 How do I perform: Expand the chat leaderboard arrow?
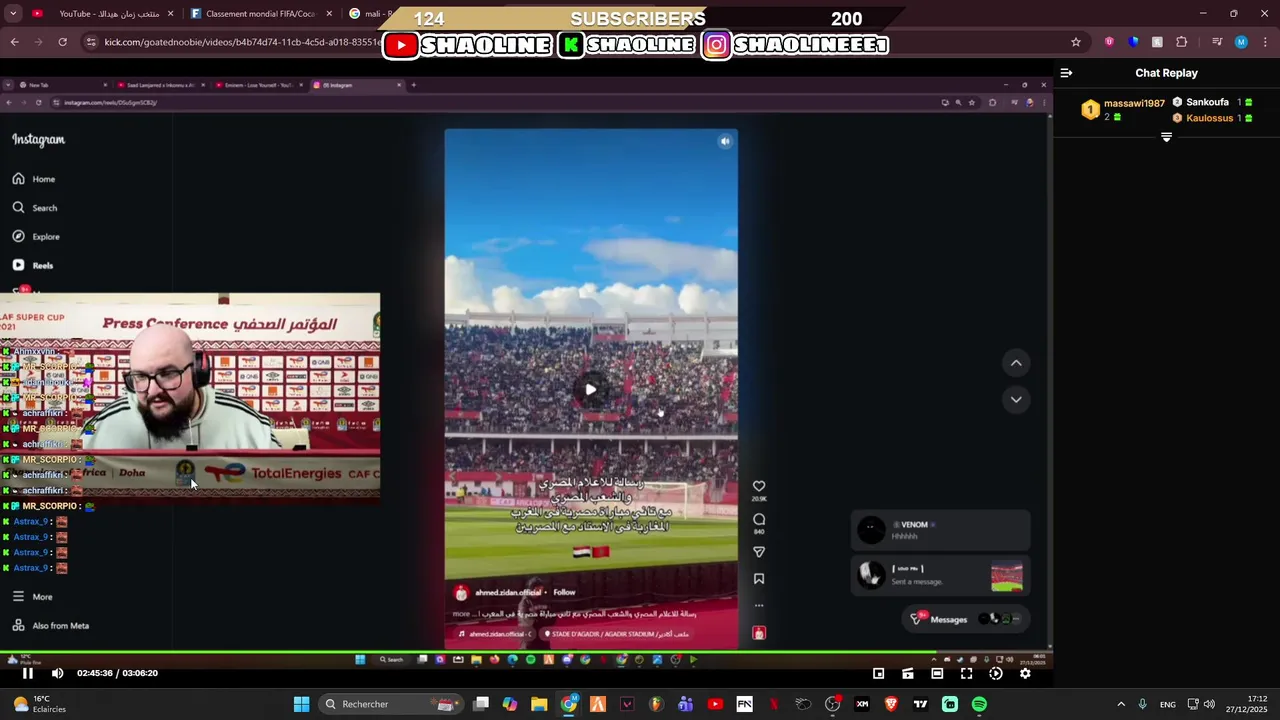(1166, 137)
